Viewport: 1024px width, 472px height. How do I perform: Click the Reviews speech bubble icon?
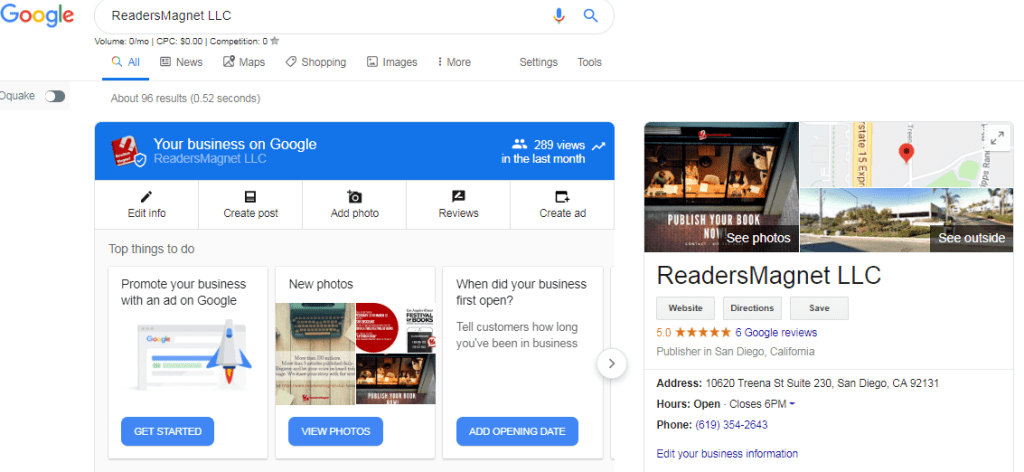click(458, 197)
